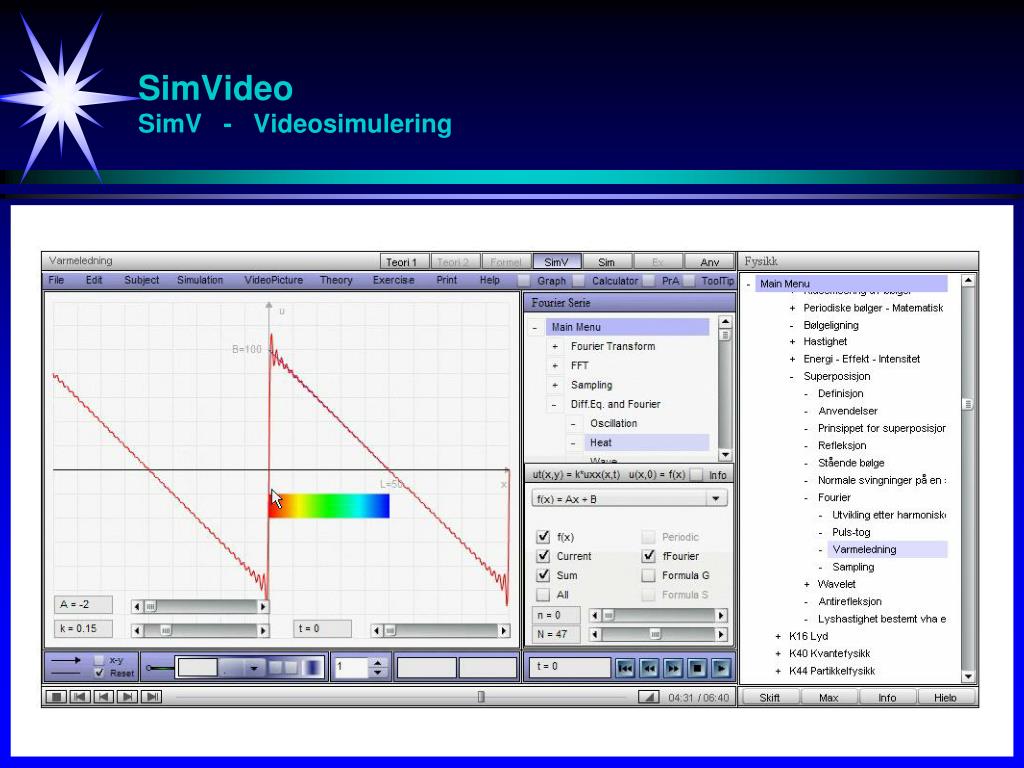Click the video progress slider handle

481,697
